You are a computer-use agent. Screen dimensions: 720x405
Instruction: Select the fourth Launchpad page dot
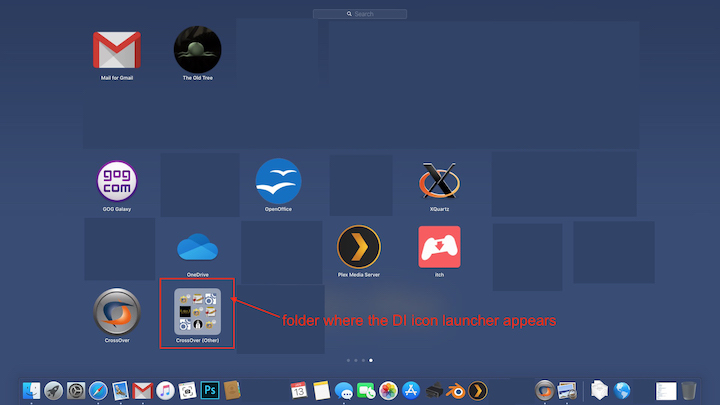tap(371, 360)
